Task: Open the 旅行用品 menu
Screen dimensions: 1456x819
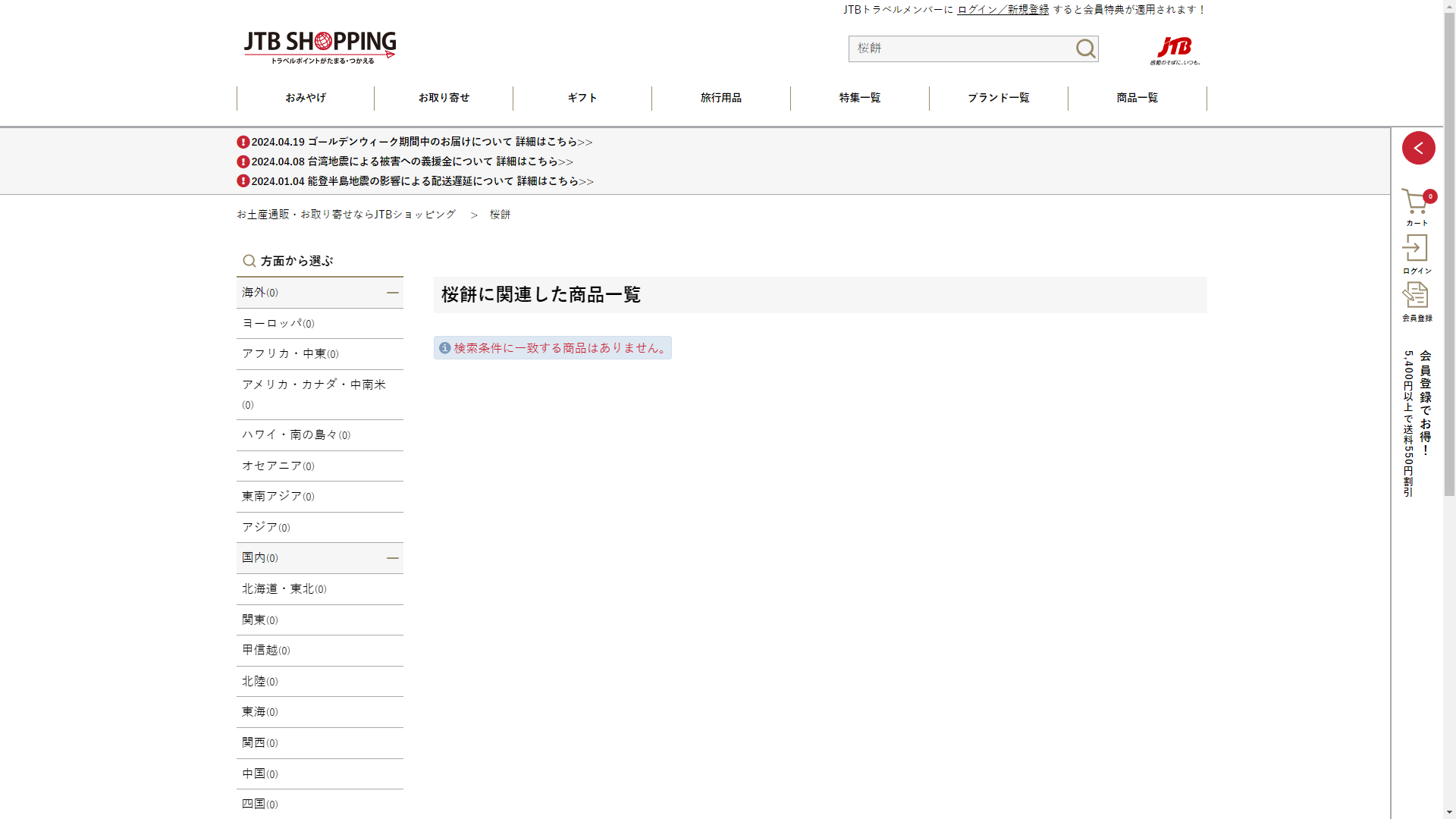Action: pos(720,98)
